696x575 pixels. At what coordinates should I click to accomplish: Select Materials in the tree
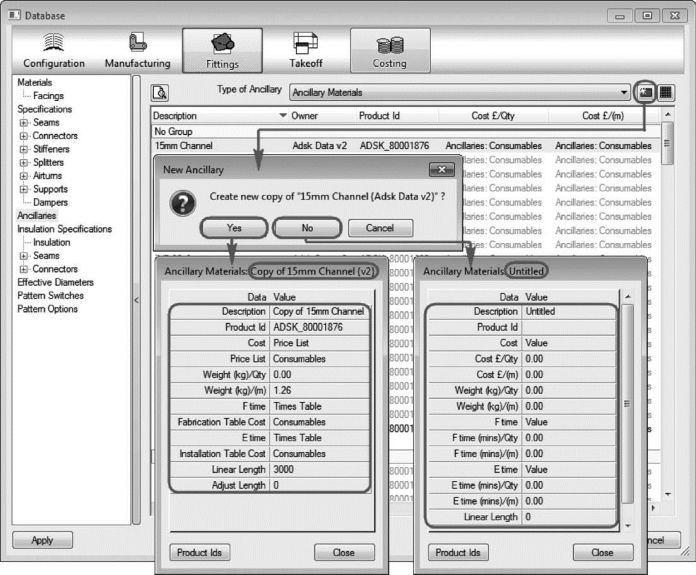pyautogui.click(x=35, y=83)
